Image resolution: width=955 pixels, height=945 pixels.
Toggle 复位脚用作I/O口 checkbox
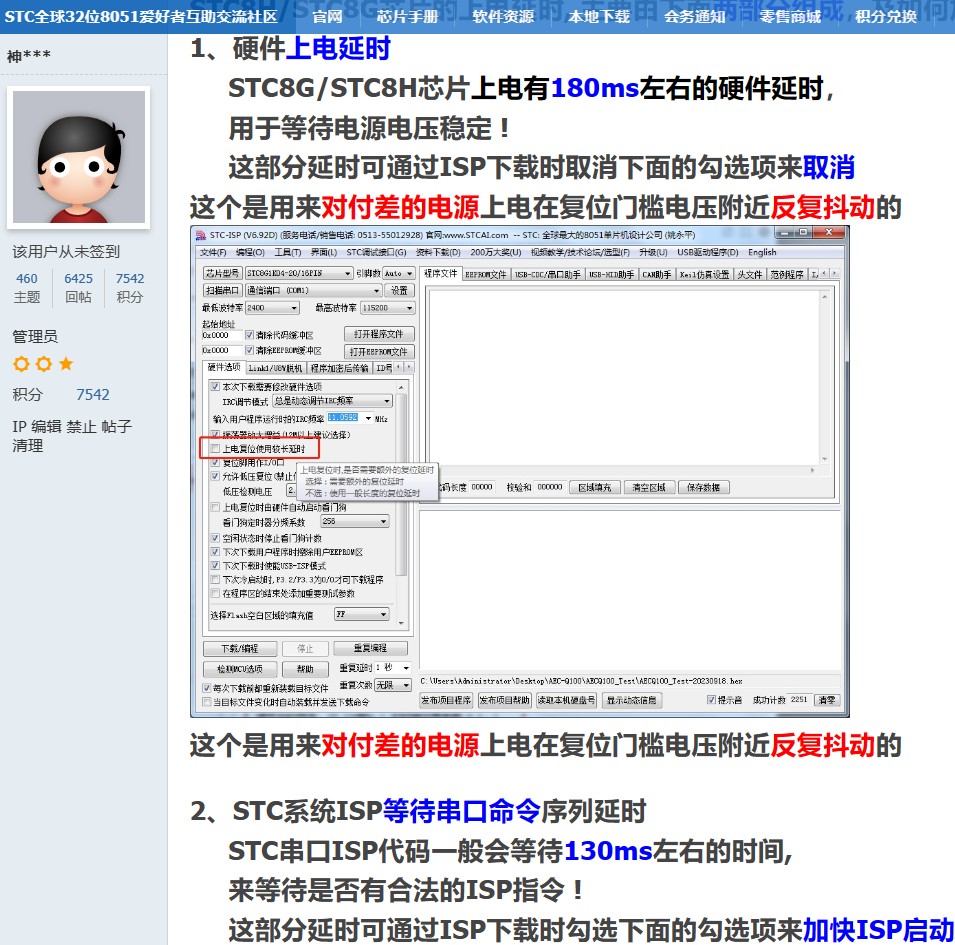tap(215, 462)
